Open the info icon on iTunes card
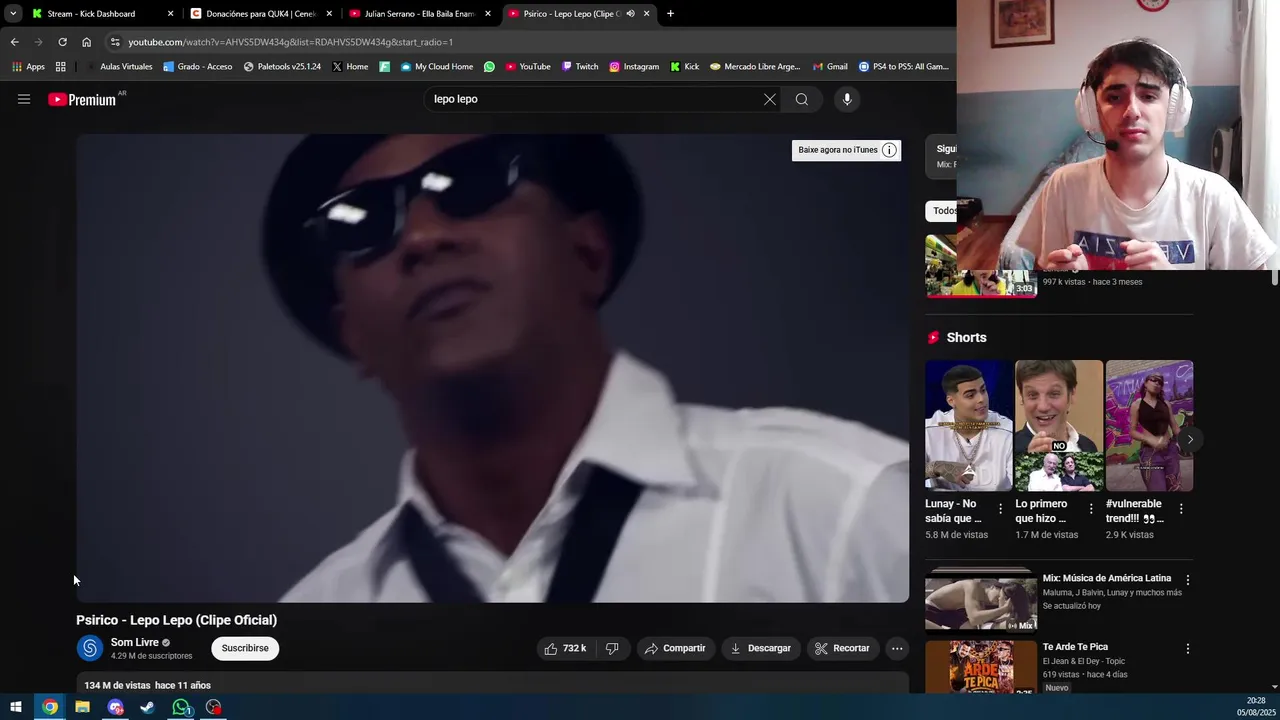 889,150
